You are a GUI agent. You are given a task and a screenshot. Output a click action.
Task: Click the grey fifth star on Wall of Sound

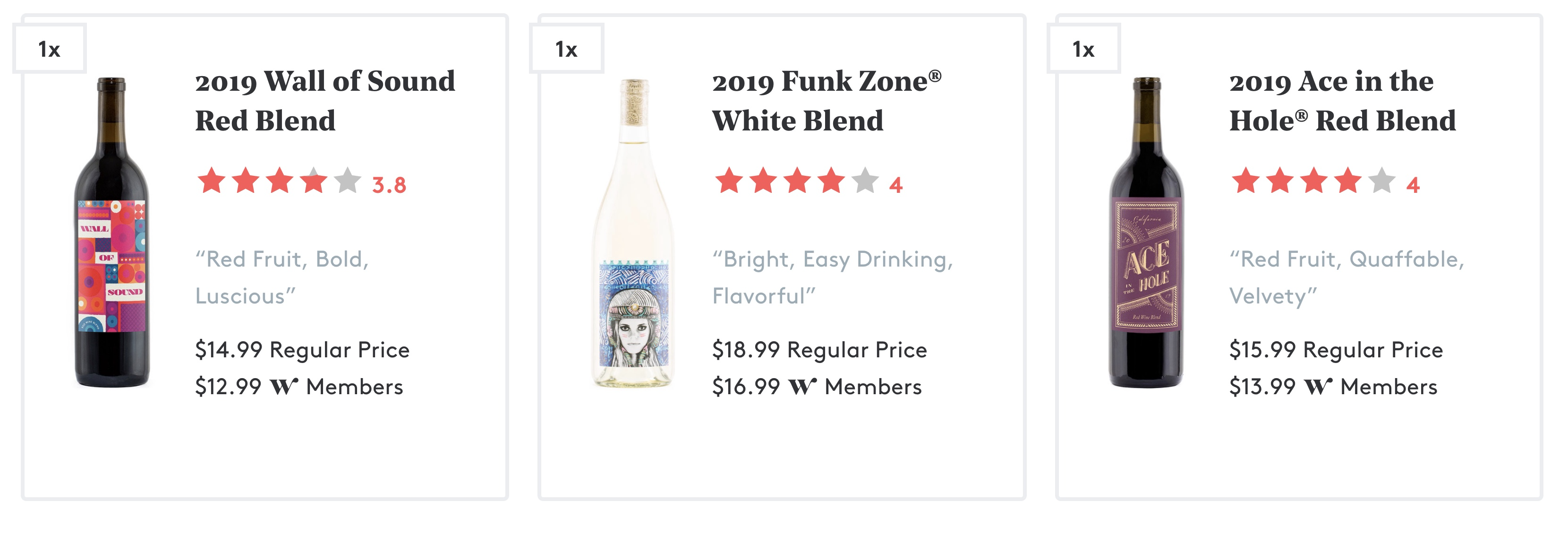point(348,181)
